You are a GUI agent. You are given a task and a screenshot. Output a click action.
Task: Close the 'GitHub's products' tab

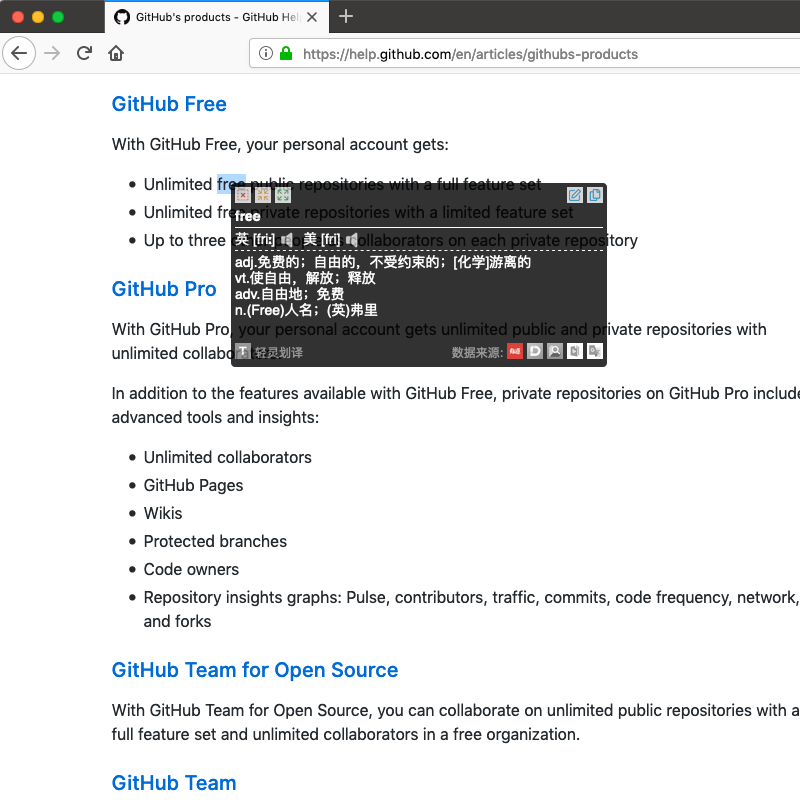click(x=312, y=17)
